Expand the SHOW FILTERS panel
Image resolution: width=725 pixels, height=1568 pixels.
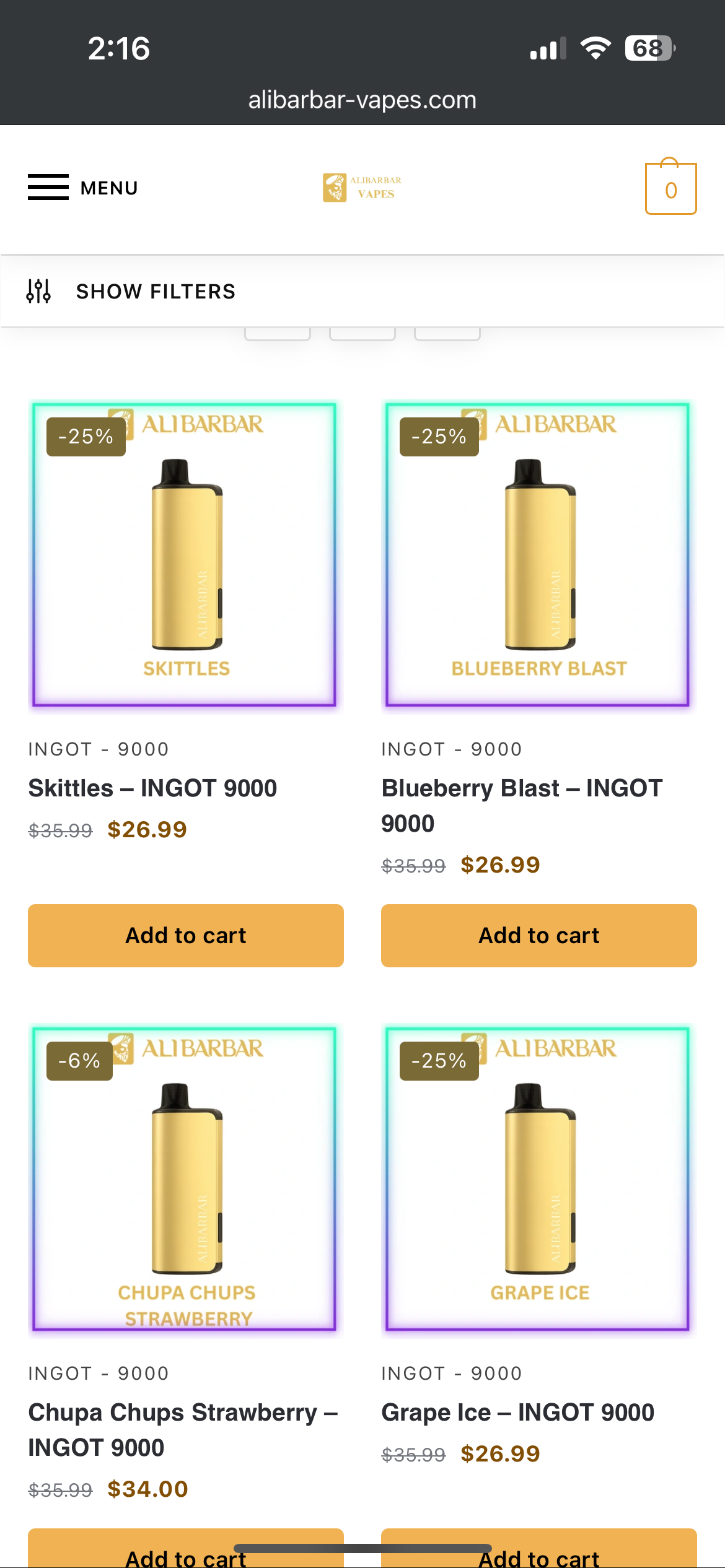[x=156, y=291]
